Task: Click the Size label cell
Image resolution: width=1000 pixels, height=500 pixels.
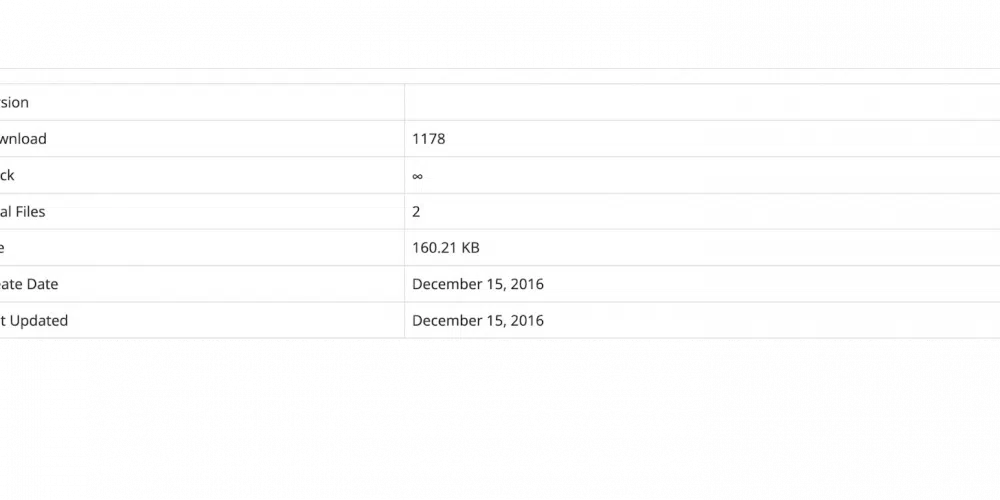Action: [3, 247]
